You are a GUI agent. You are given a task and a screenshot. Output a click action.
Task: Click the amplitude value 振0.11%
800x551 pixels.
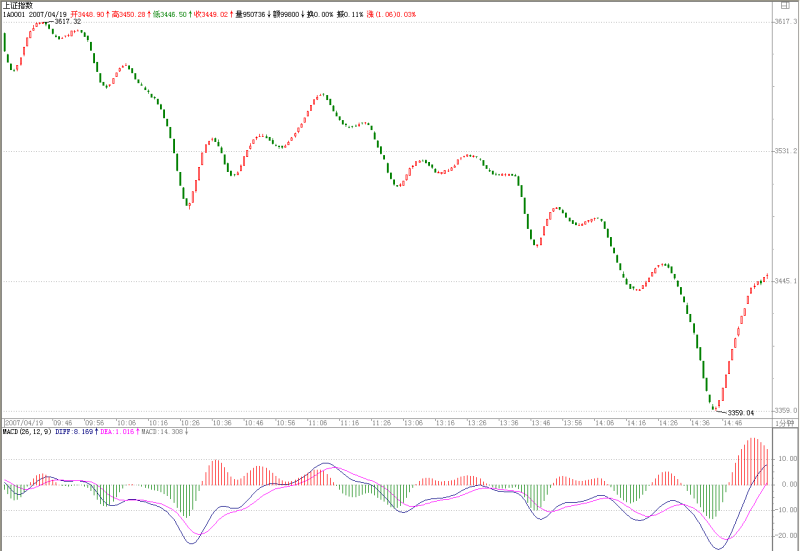(x=350, y=14)
